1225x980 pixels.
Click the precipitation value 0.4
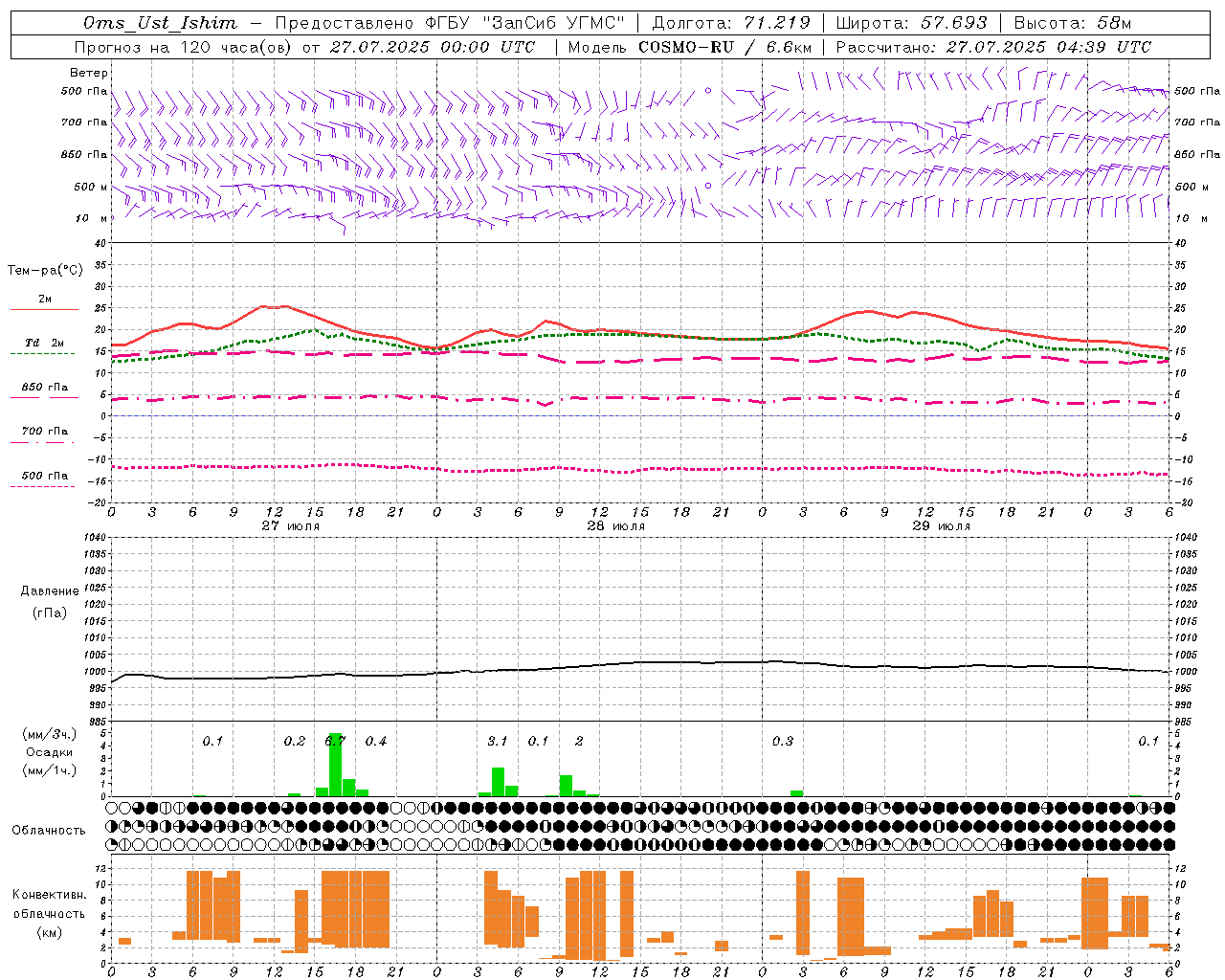point(376,741)
